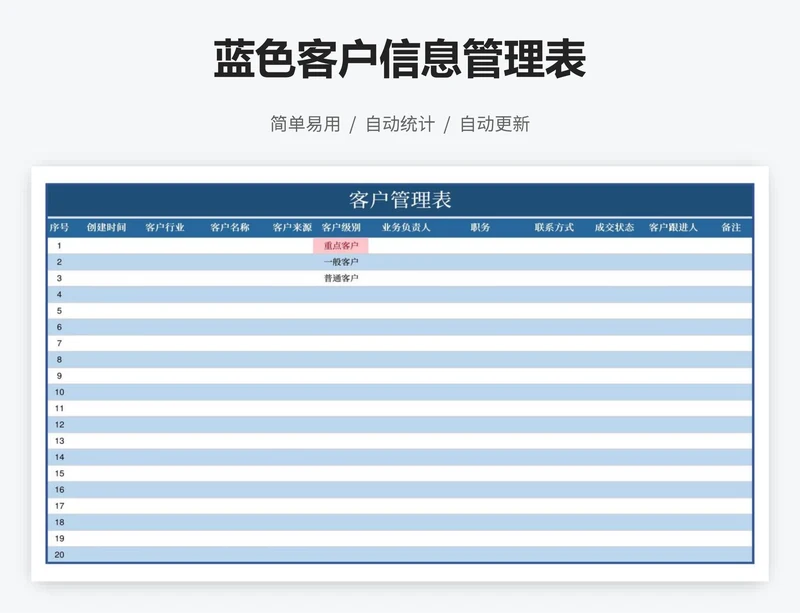Click the 蓝色客户信息管理表 main heading
Screen dimensions: 800x613
[x=399, y=59]
